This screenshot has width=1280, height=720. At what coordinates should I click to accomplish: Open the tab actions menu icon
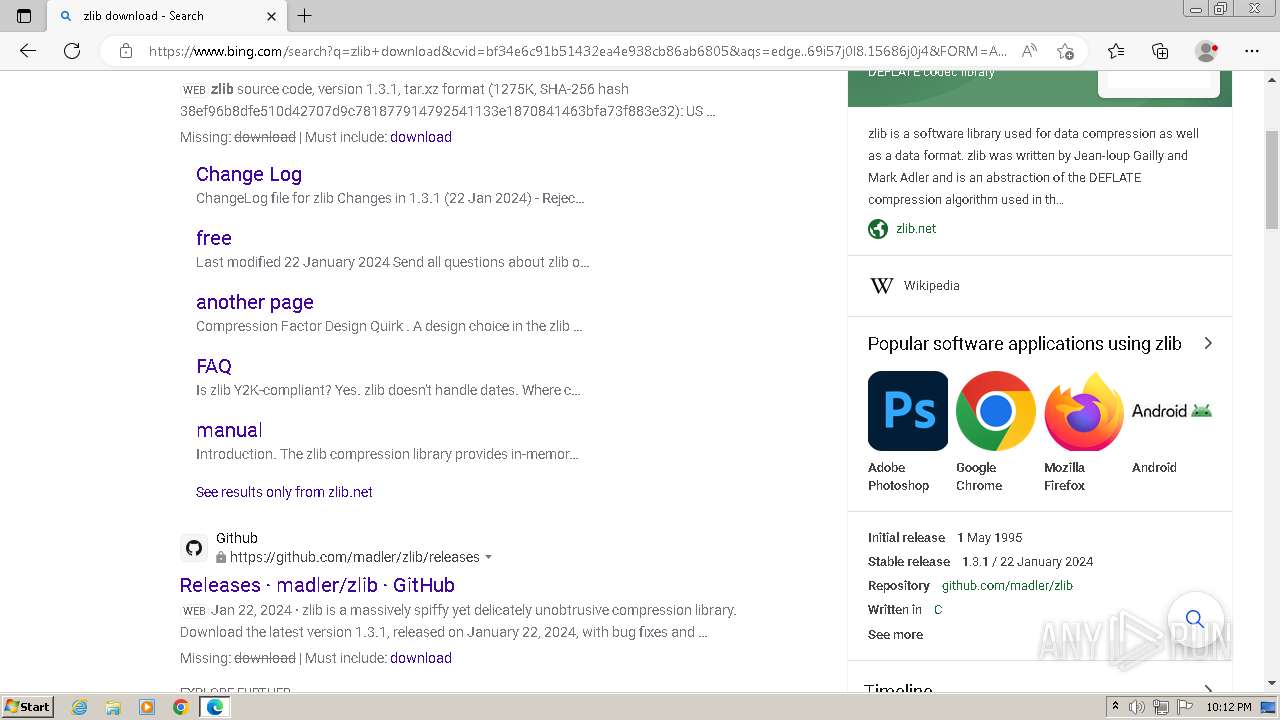pyautogui.click(x=24, y=16)
